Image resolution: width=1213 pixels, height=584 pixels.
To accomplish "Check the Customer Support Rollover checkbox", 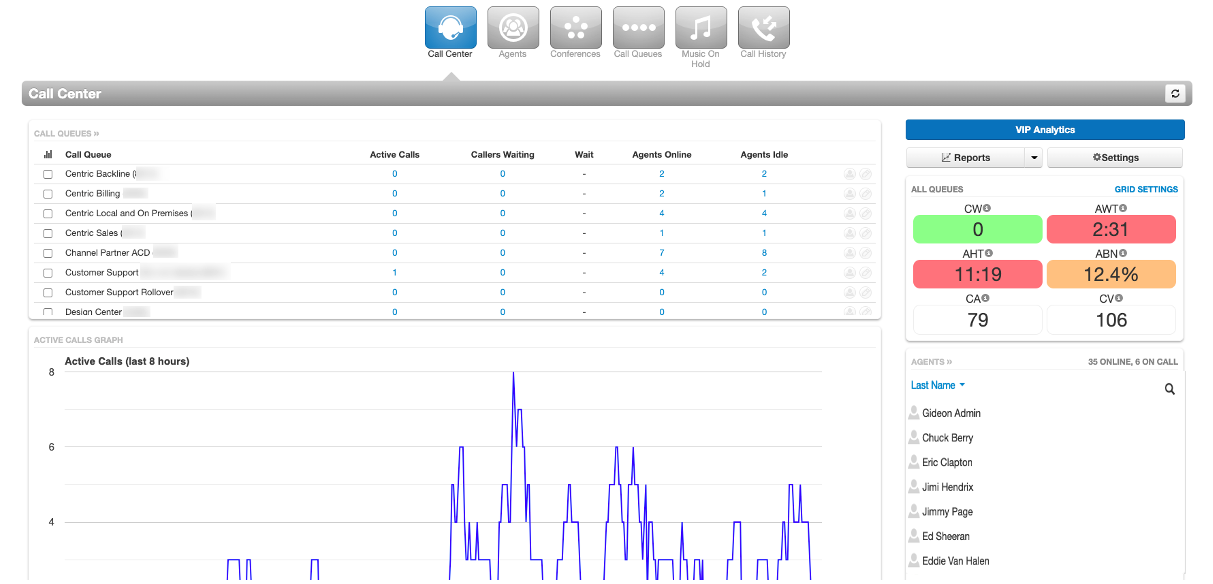I will click(x=48, y=293).
